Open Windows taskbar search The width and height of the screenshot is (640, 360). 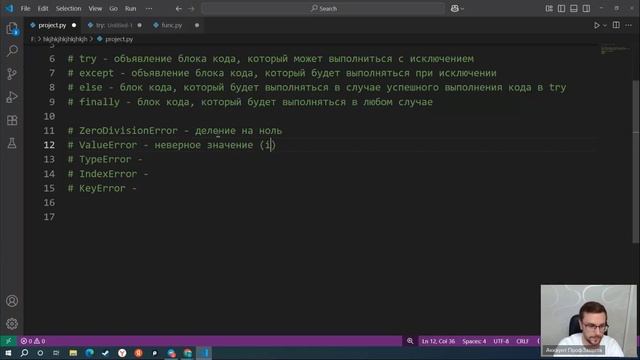pos(24,353)
